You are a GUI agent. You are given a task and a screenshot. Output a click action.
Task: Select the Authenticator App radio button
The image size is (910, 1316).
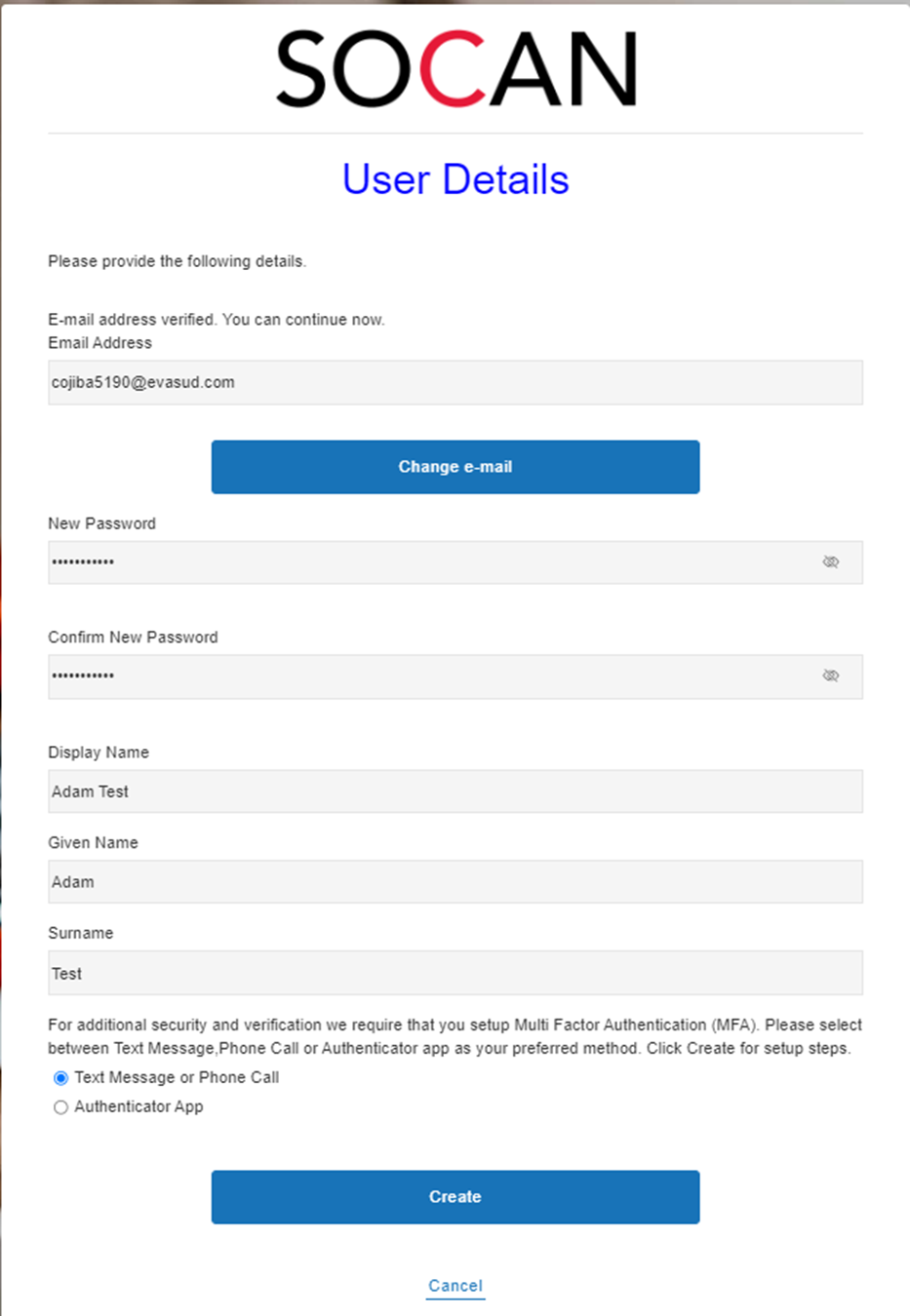tap(61, 1107)
